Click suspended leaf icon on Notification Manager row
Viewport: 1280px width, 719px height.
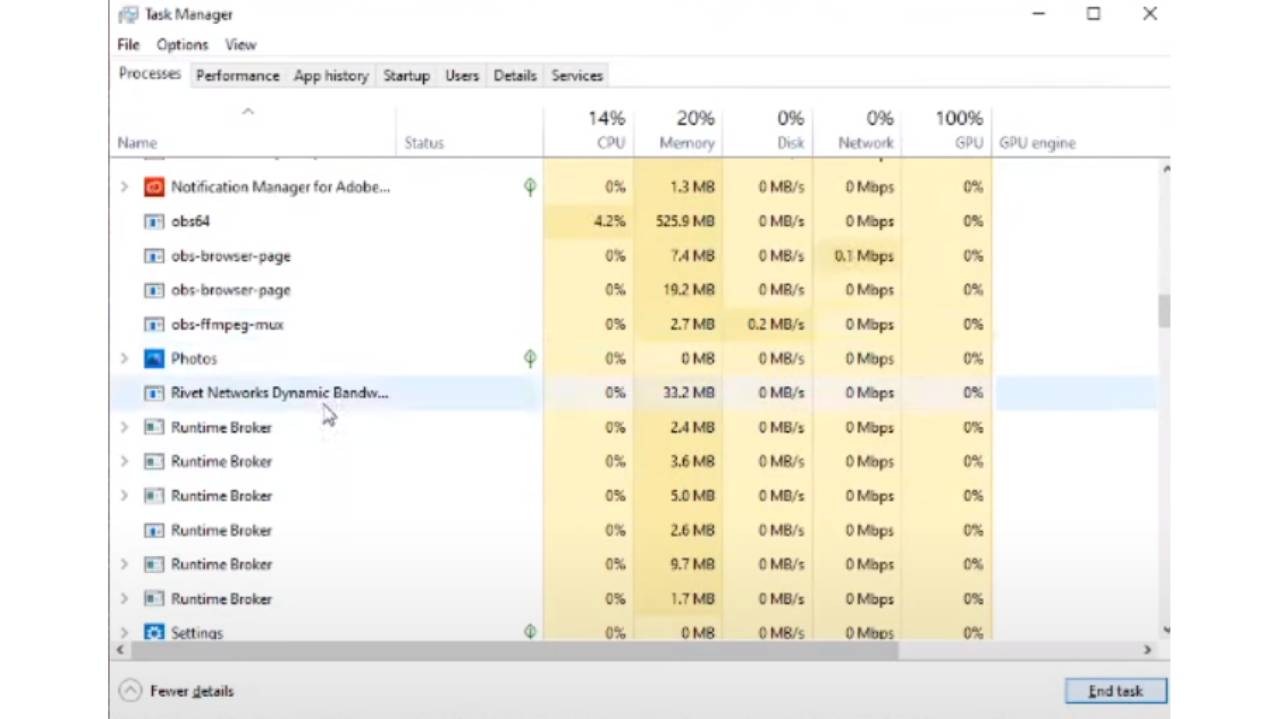(530, 187)
